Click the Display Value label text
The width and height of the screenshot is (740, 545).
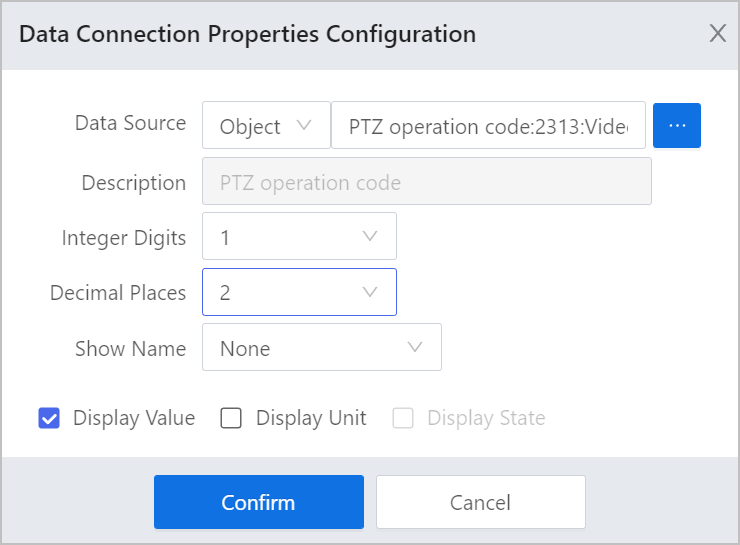(134, 418)
